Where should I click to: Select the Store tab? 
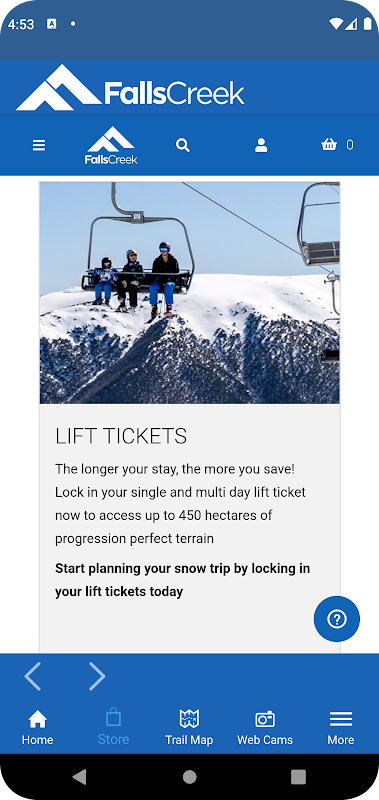[113, 727]
